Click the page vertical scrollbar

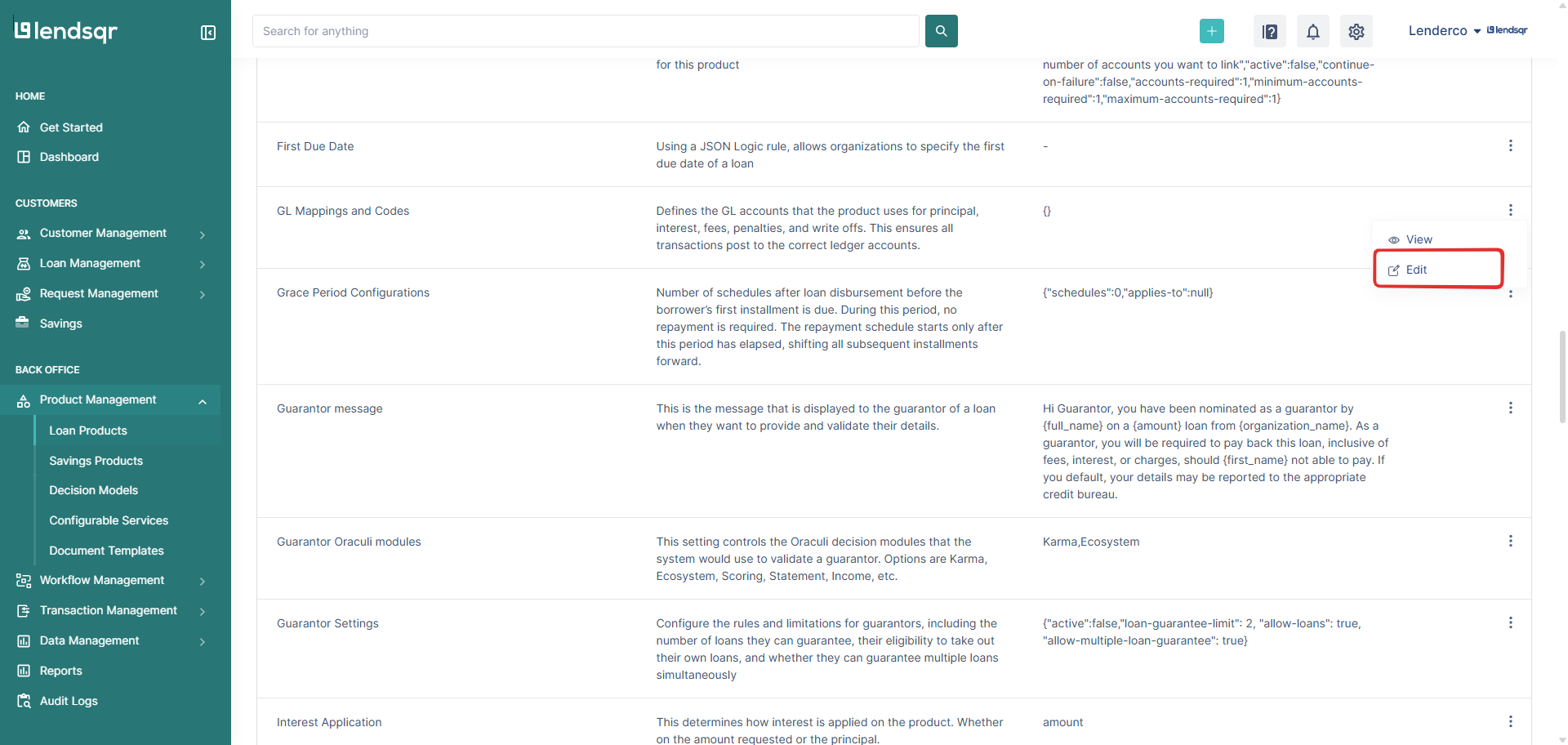(1561, 376)
